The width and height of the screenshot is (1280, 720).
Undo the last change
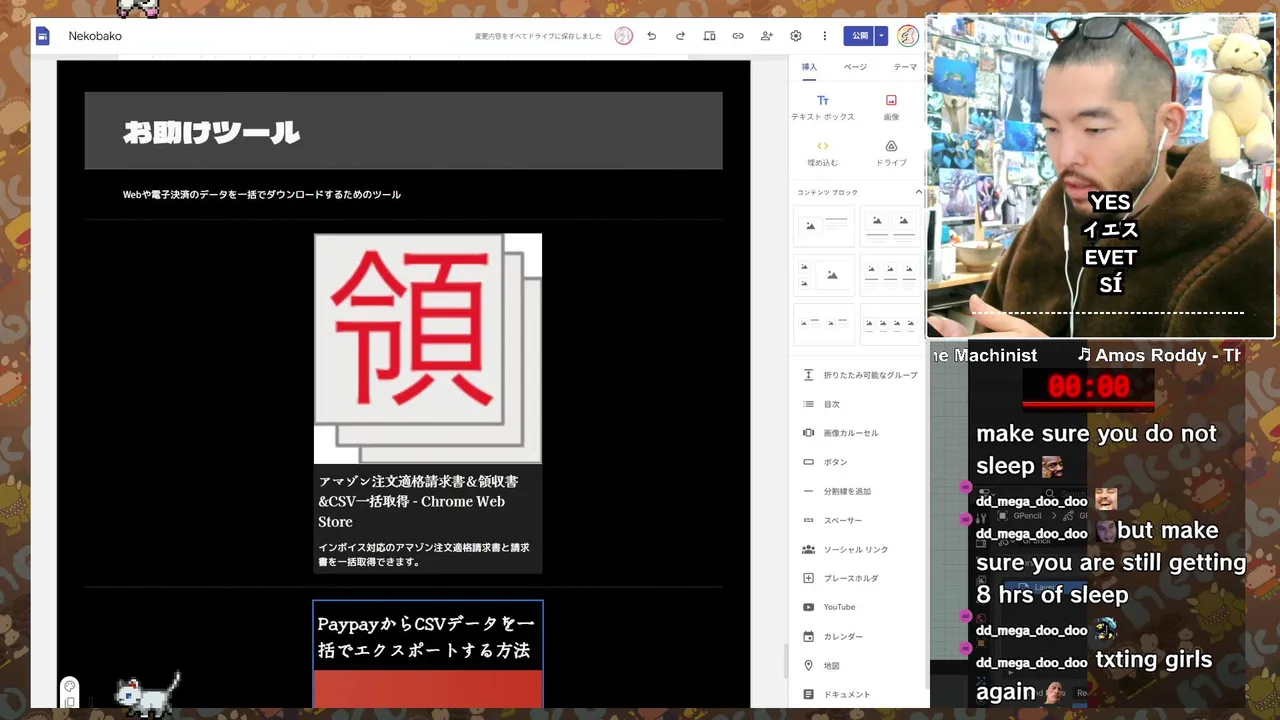[651, 36]
